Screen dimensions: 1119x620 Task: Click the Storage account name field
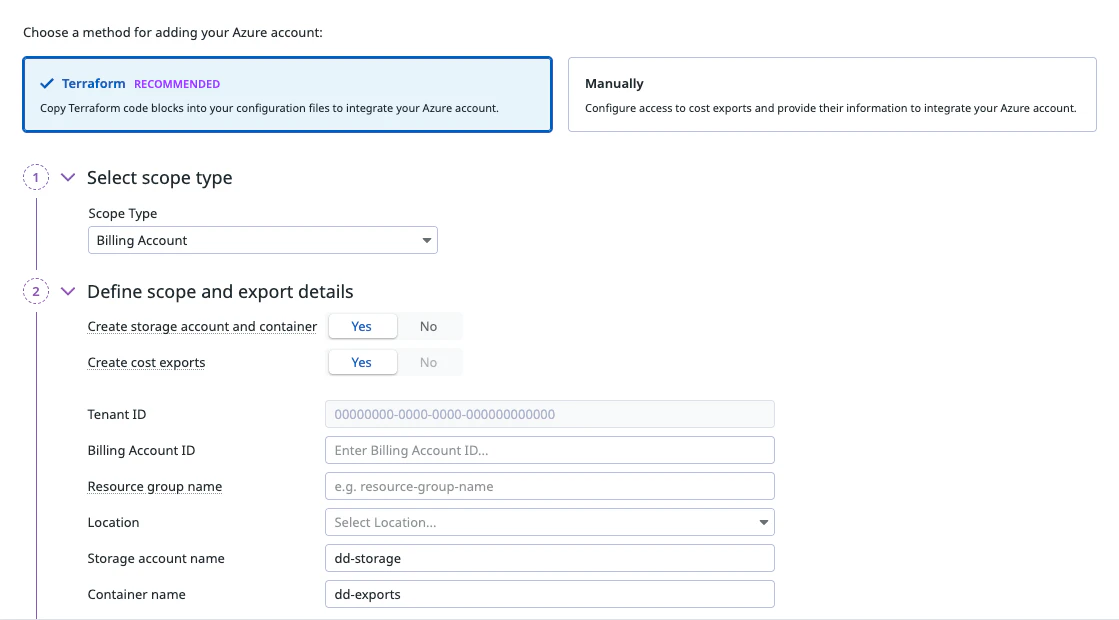pyautogui.click(x=549, y=558)
